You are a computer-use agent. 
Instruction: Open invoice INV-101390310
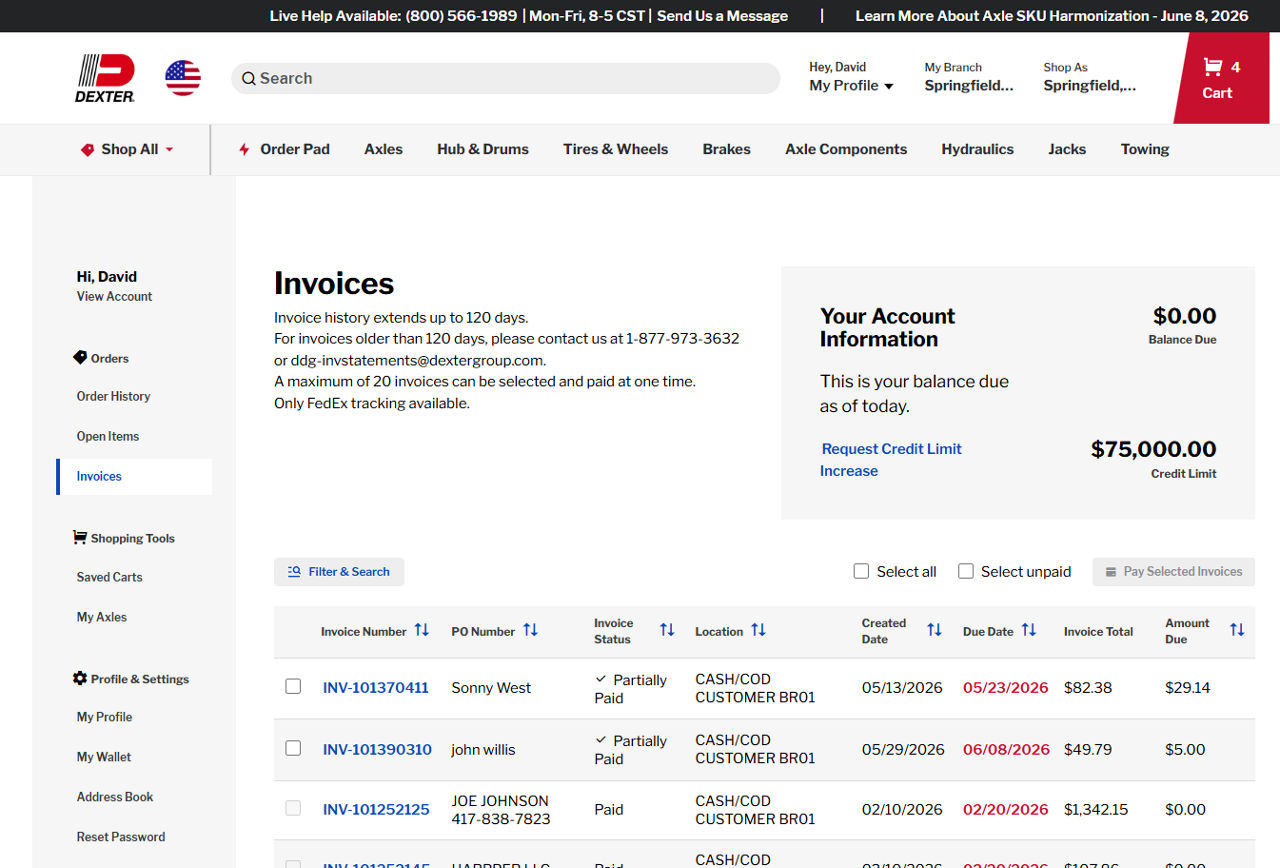377,749
